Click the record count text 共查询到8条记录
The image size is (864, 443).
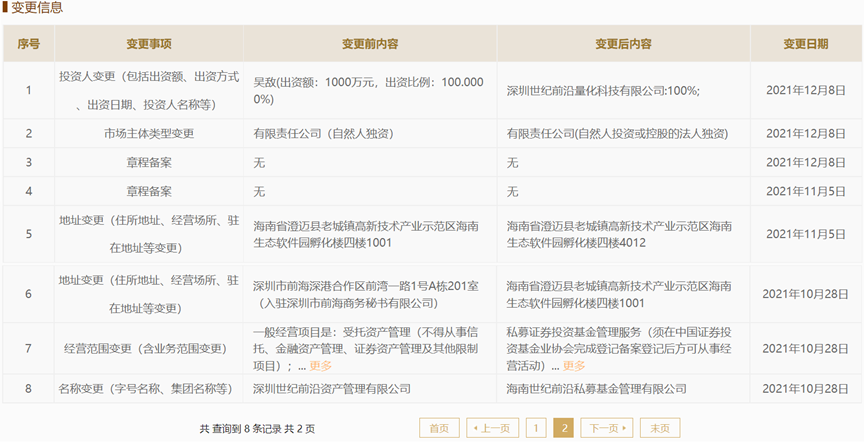pyautogui.click(x=257, y=429)
